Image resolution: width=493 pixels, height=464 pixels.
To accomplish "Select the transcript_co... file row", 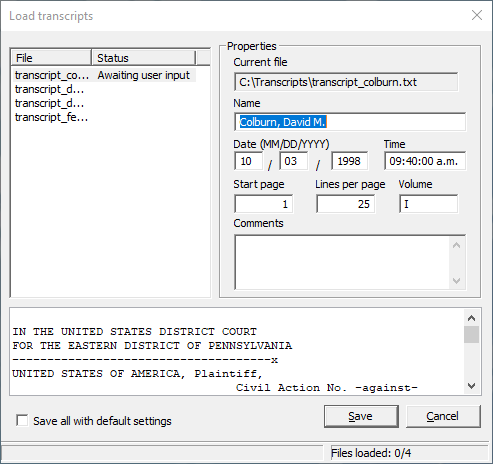I will tap(104, 75).
